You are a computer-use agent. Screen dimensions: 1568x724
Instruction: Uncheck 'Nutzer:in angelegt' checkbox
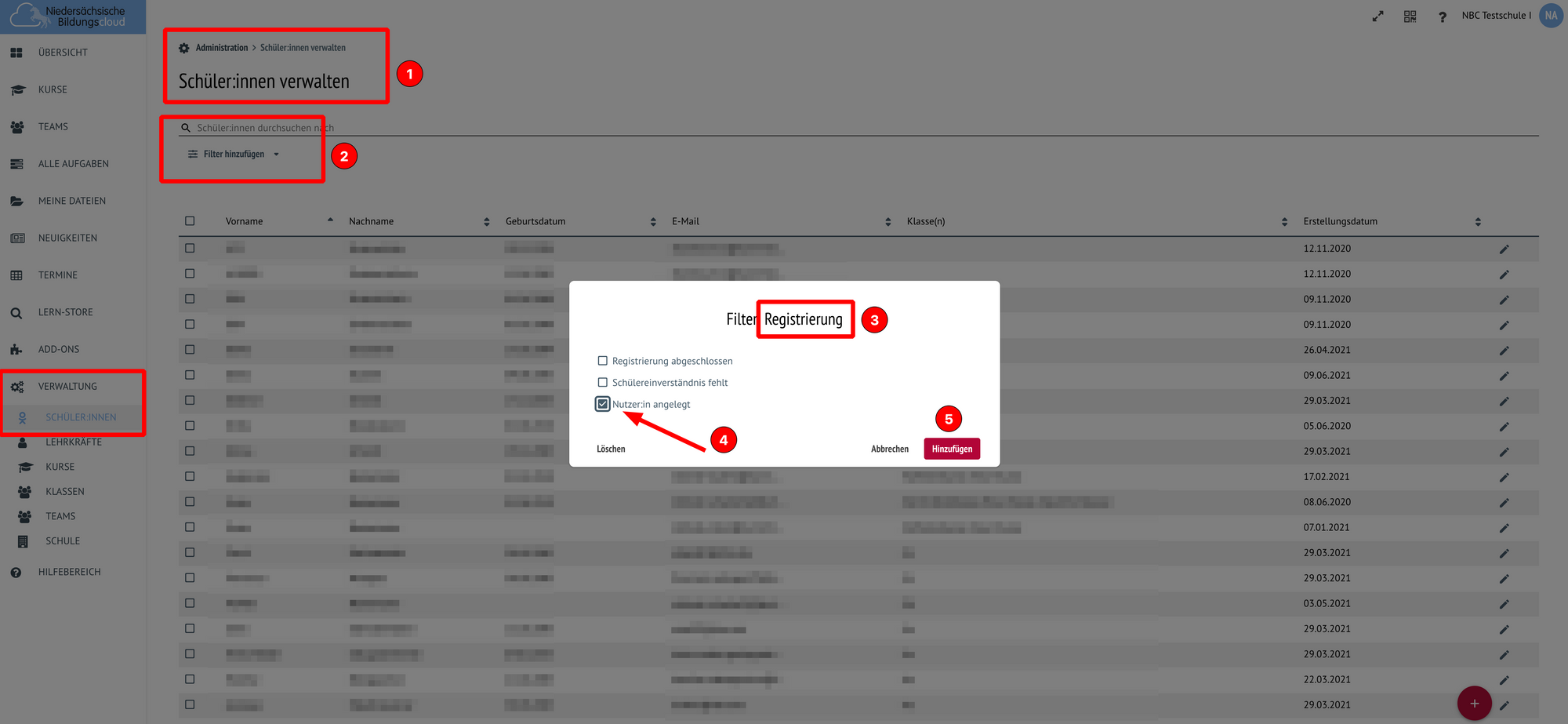[x=602, y=404]
